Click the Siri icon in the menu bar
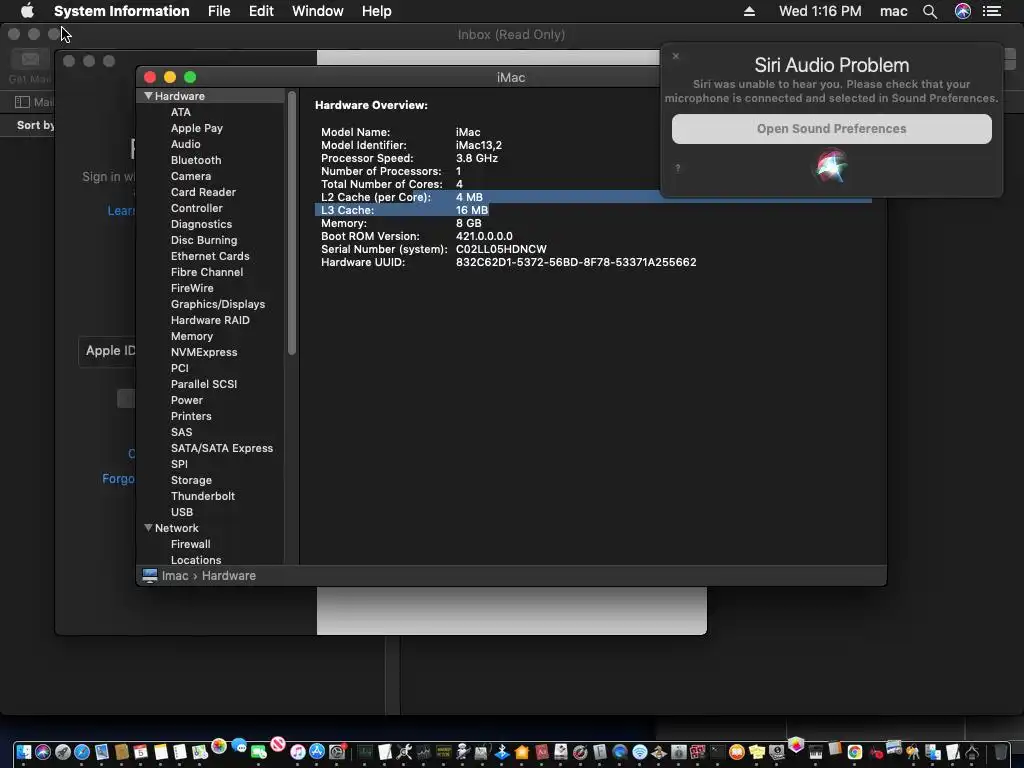The width and height of the screenshot is (1024, 768). coord(963,11)
